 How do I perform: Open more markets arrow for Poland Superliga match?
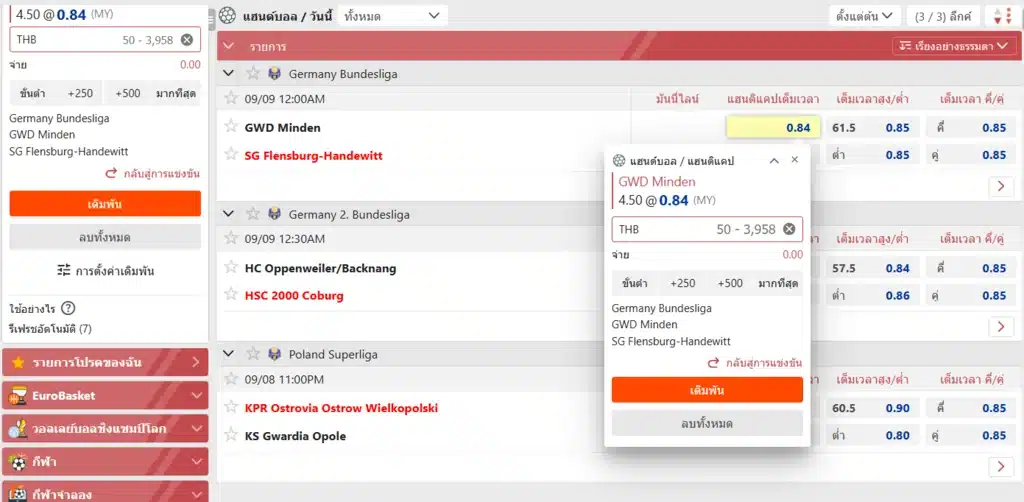pos(1001,466)
